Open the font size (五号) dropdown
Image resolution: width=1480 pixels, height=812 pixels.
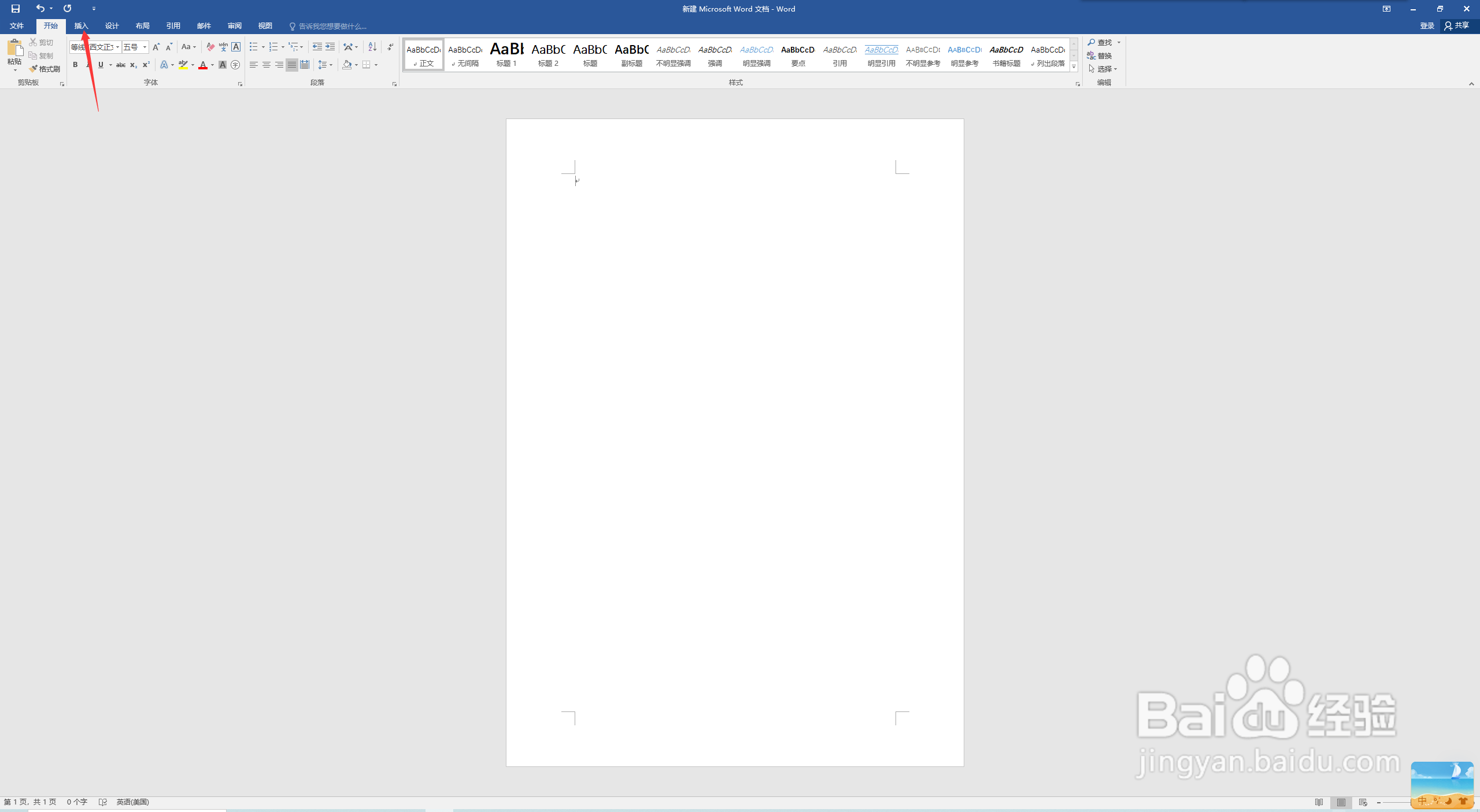click(145, 47)
